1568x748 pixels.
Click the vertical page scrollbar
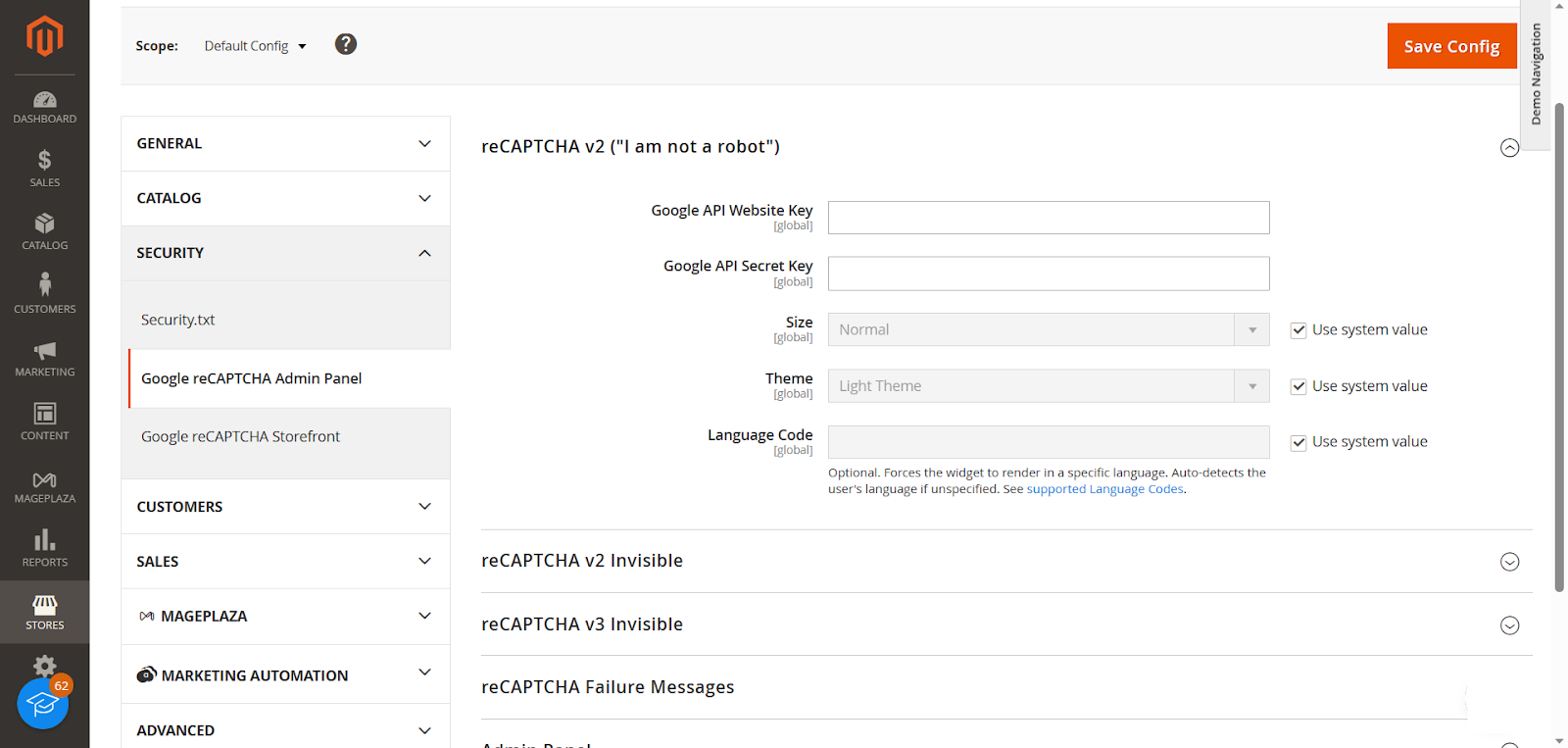(x=1559, y=343)
